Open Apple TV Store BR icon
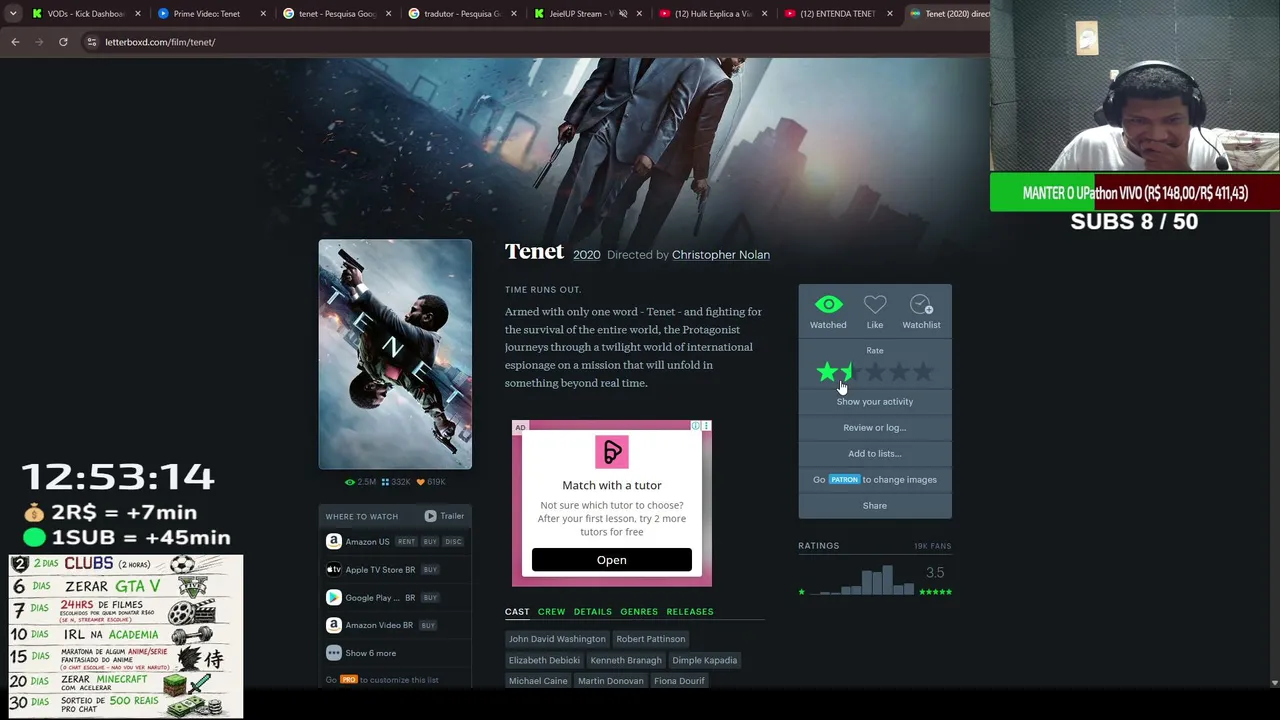 point(334,569)
